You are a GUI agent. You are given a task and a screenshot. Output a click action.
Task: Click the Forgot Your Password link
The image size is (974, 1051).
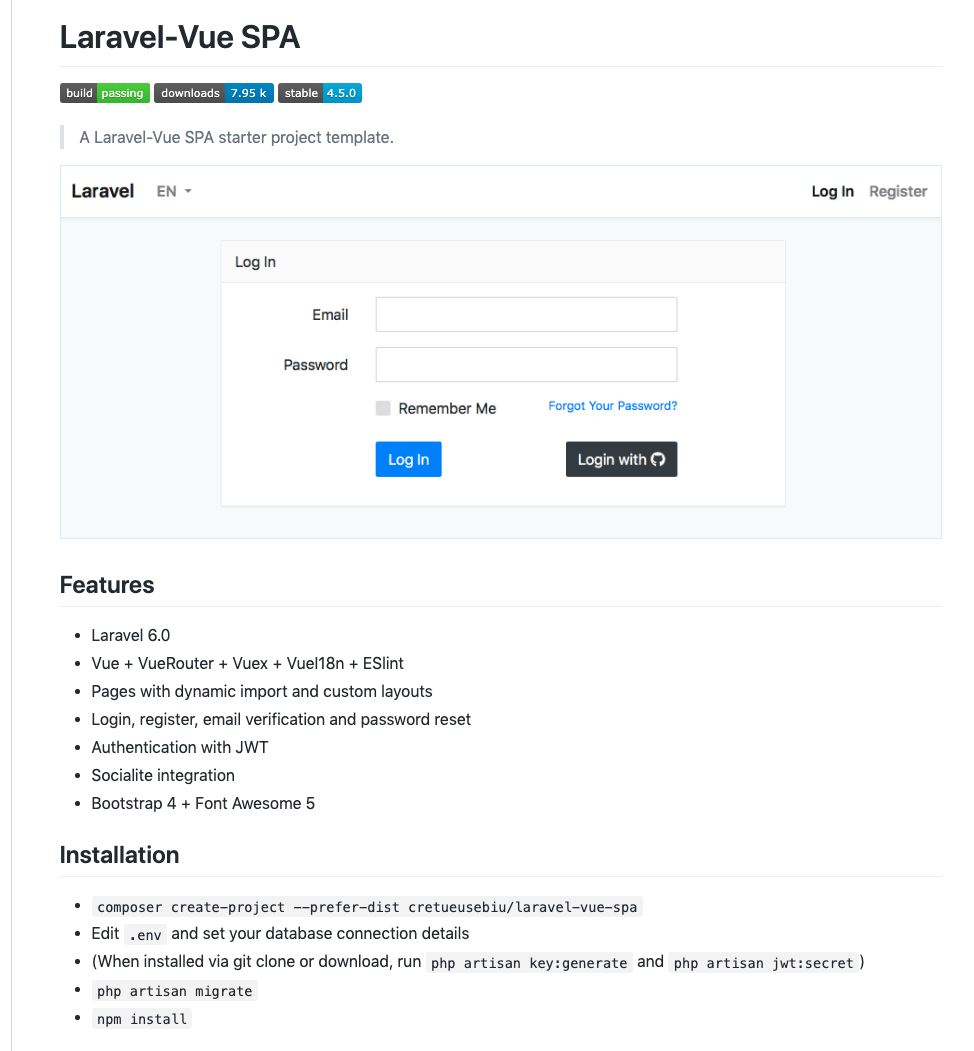(x=613, y=406)
